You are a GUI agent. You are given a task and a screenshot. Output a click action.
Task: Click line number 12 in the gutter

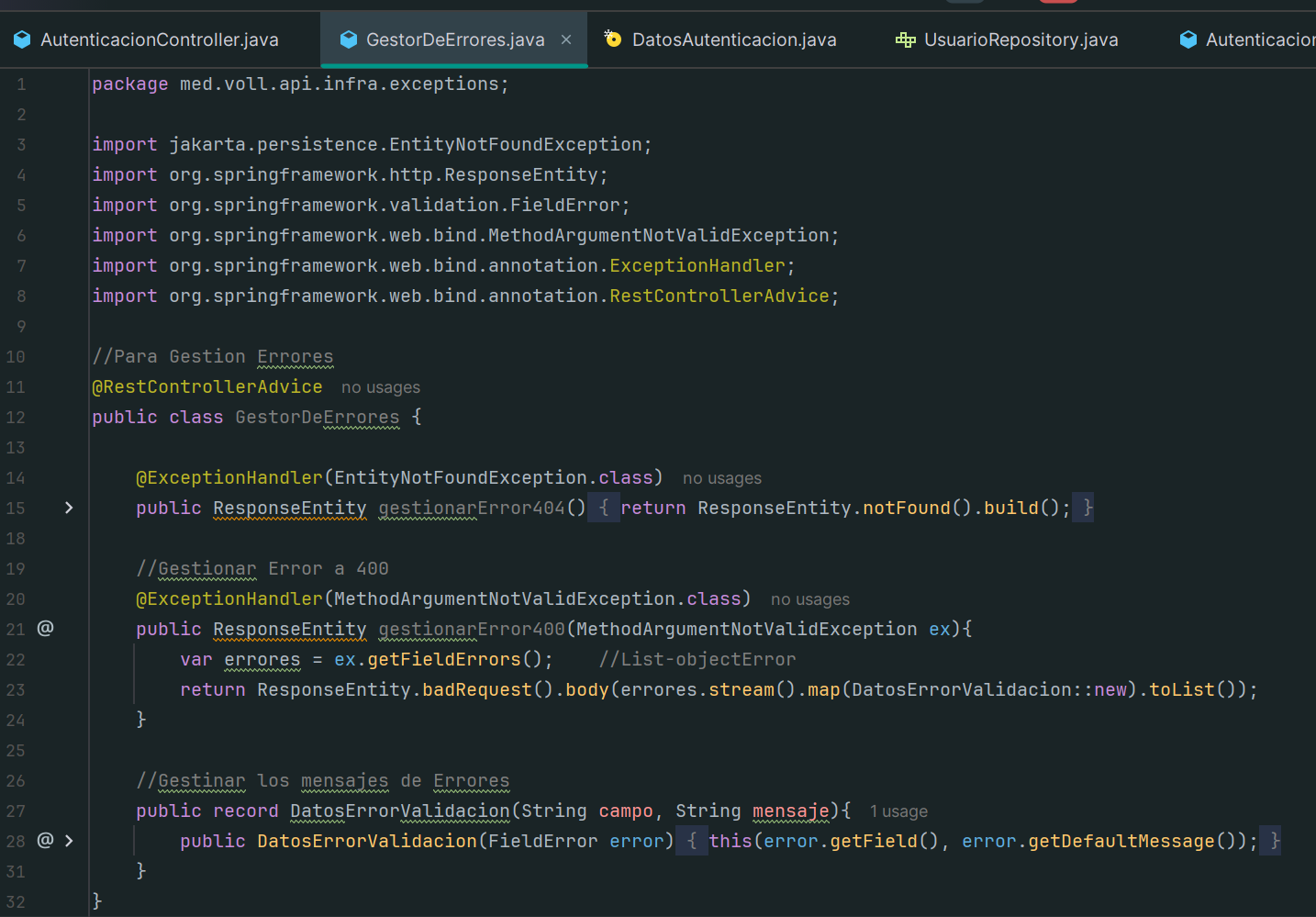[16, 418]
